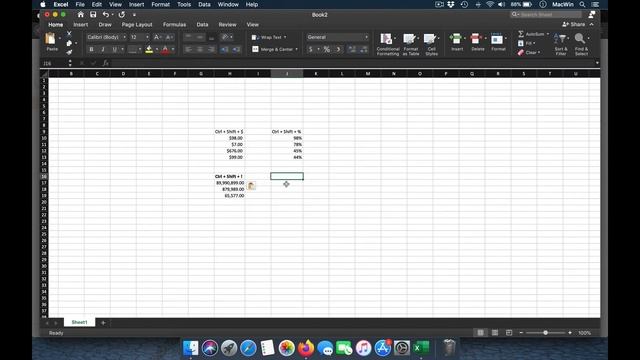Expand the Fill dropdown
Screen dimensions: 640x360
point(534,43)
